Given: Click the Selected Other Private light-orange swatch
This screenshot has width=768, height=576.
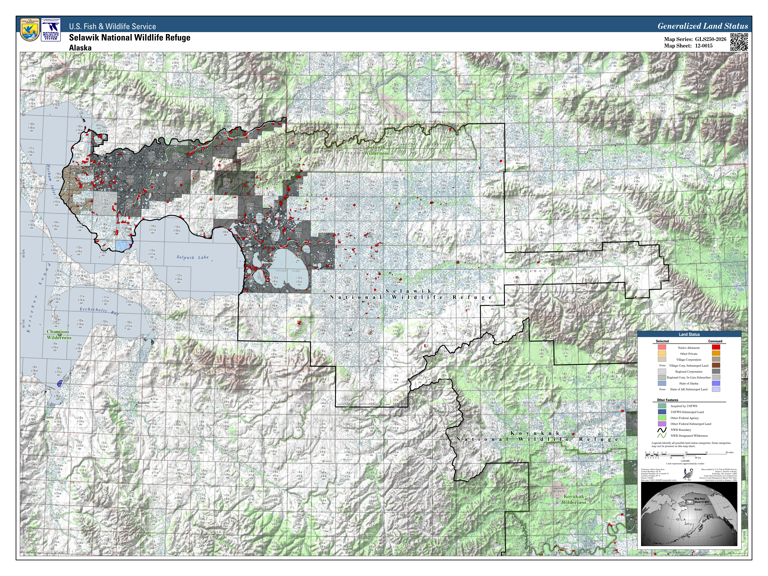Looking at the screenshot, I should point(662,353).
